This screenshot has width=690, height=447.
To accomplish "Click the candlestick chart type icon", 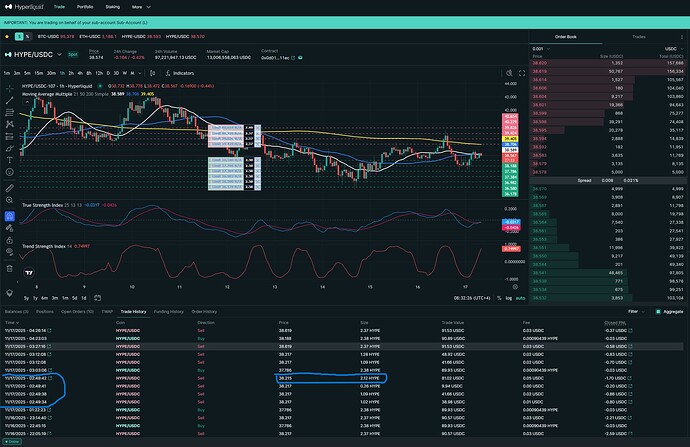I will pyautogui.click(x=153, y=73).
